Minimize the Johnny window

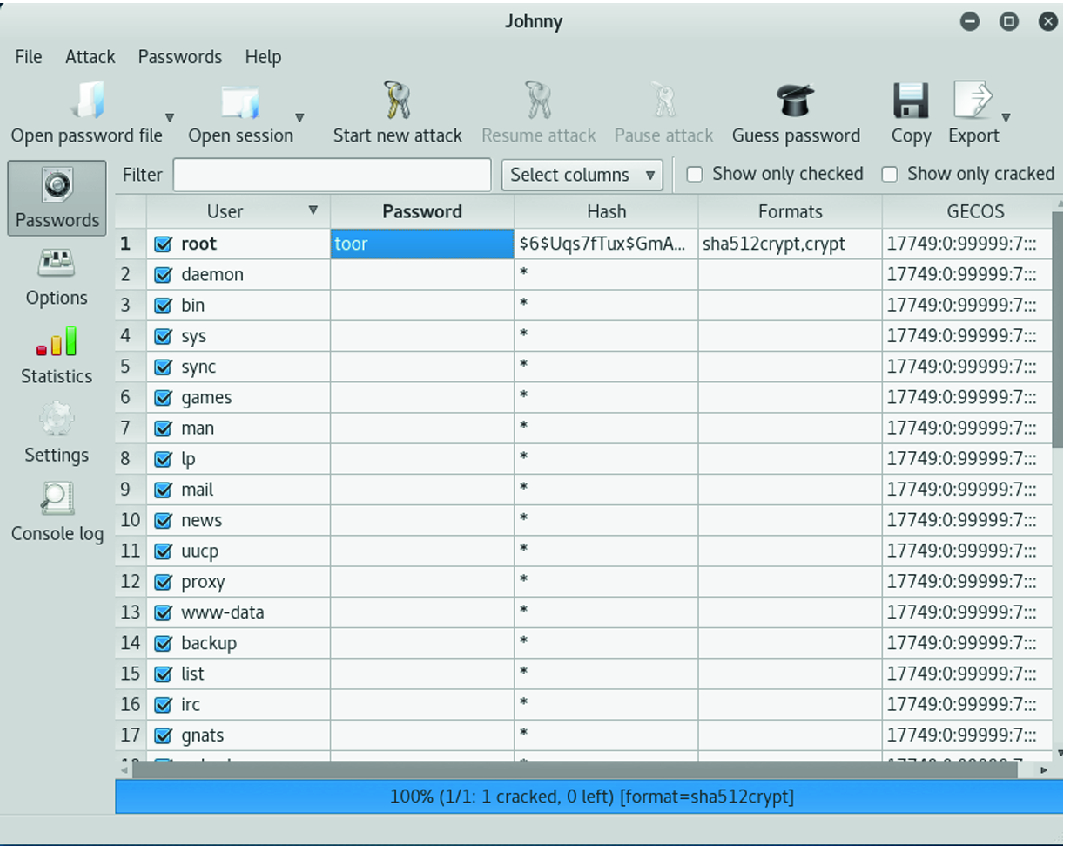[x=970, y=22]
